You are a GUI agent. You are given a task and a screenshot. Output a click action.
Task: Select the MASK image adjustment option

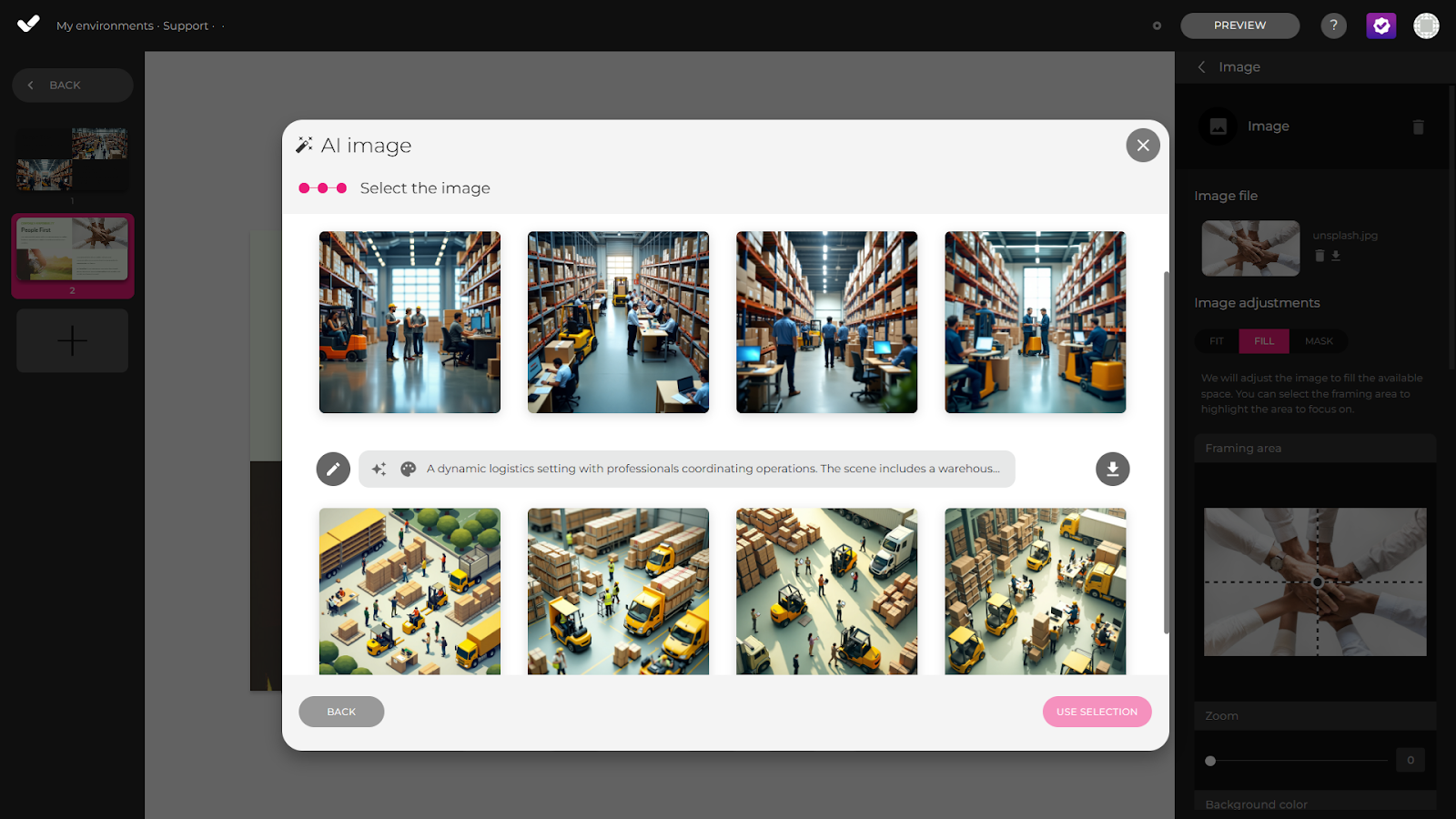(x=1319, y=341)
